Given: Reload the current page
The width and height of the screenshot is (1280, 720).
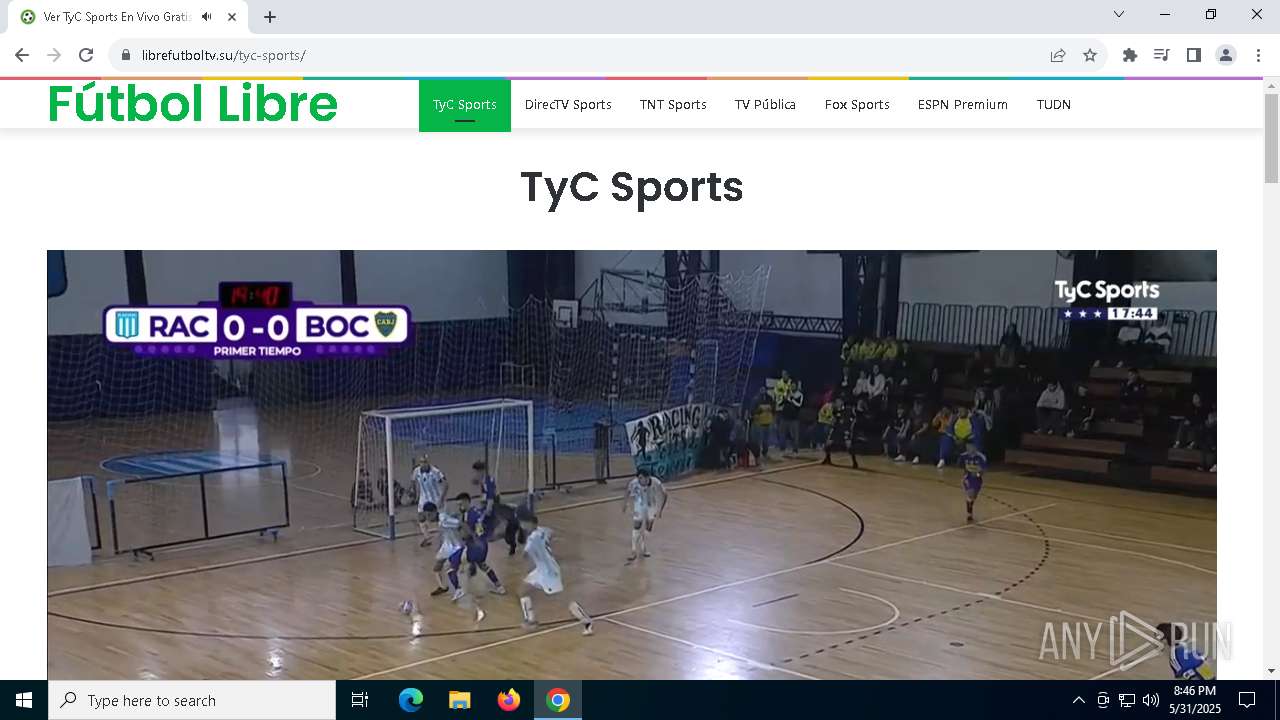Looking at the screenshot, I should click(86, 55).
